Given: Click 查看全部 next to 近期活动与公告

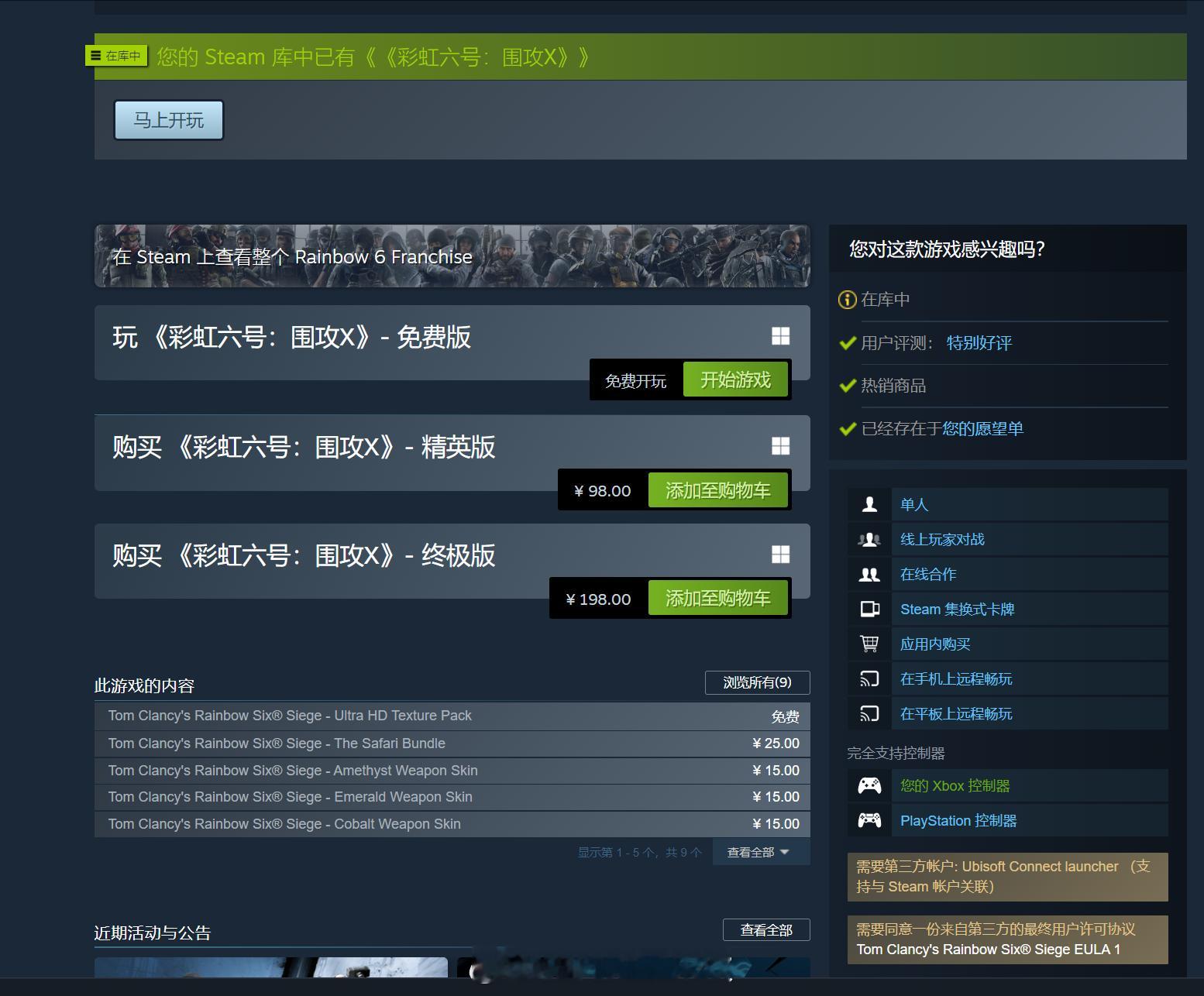Looking at the screenshot, I should [x=766, y=930].
